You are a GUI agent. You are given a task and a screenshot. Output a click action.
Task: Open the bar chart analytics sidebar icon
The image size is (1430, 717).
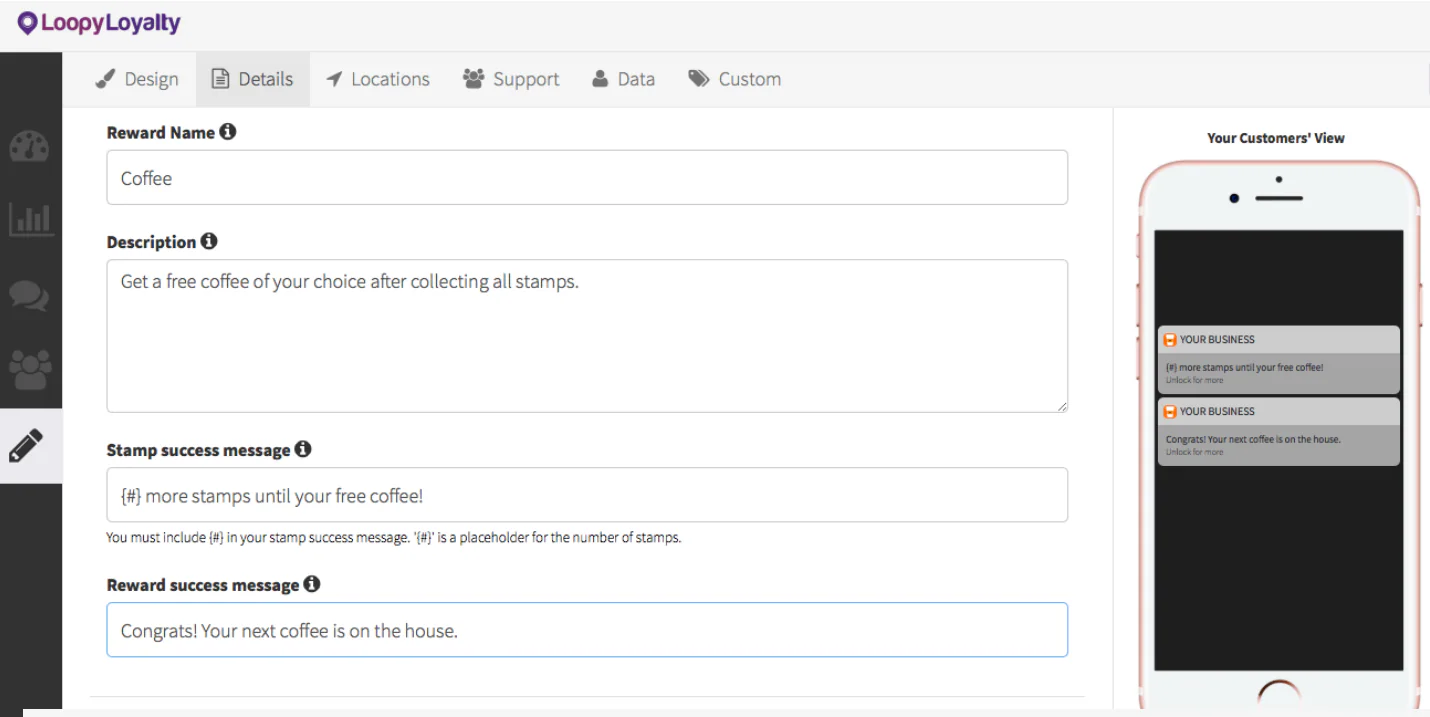[x=30, y=219]
